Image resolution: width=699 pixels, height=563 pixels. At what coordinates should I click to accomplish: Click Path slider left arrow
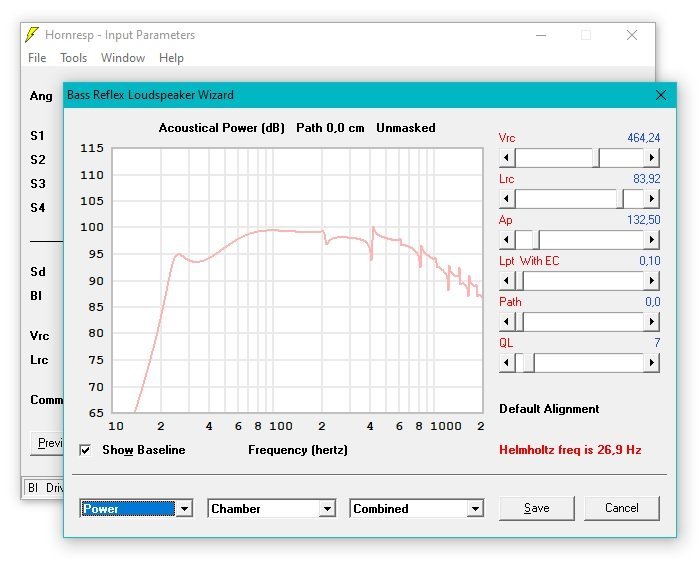507,322
